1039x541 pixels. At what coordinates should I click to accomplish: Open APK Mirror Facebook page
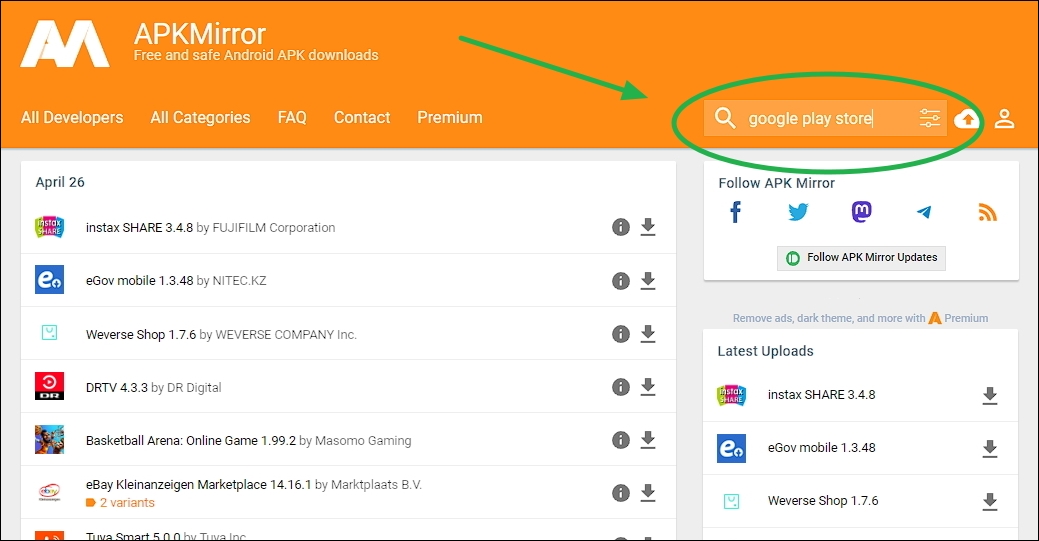736,212
